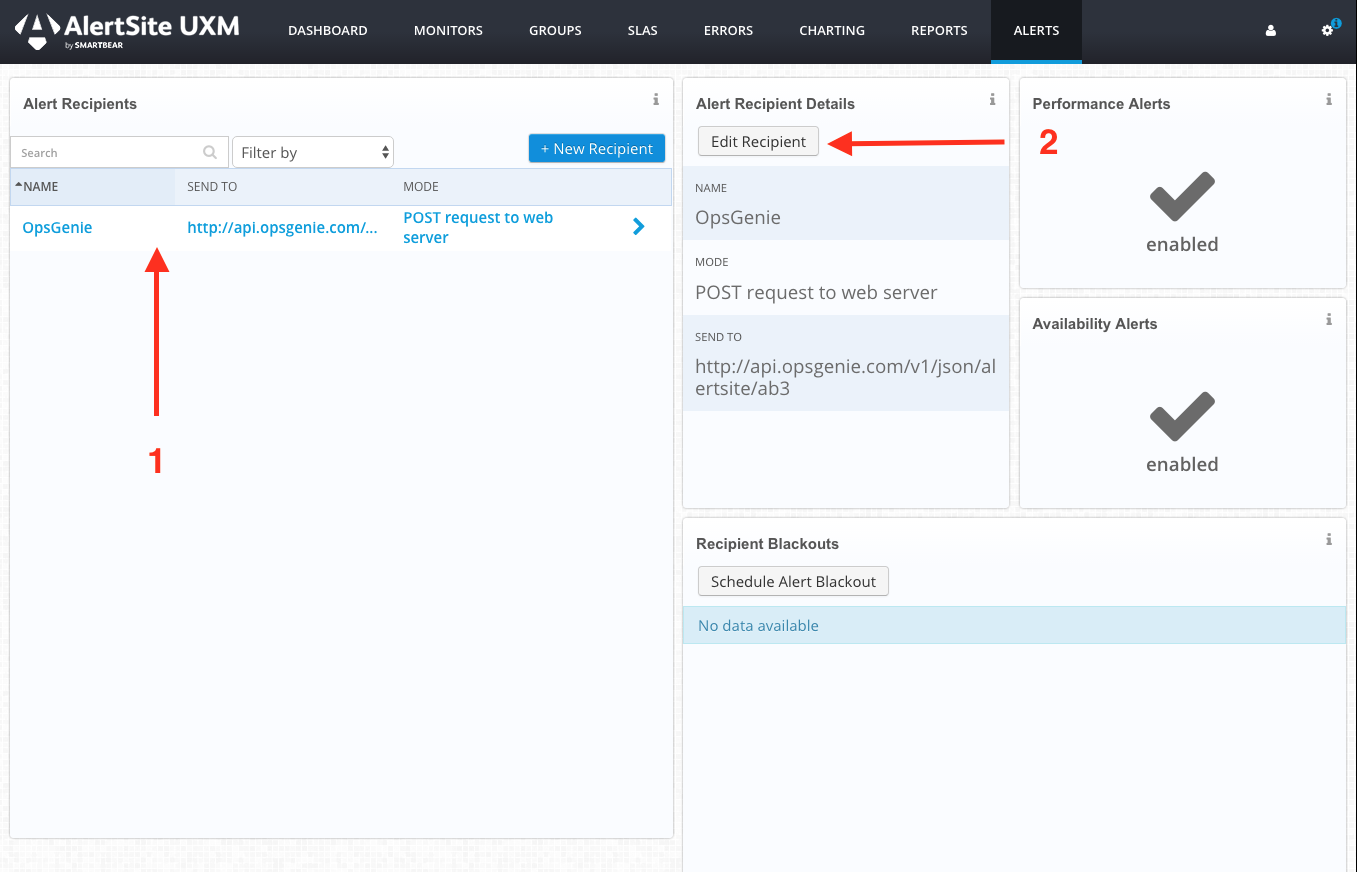Click the Edit Recipient button
The height and width of the screenshot is (872, 1357).
pyautogui.click(x=758, y=141)
